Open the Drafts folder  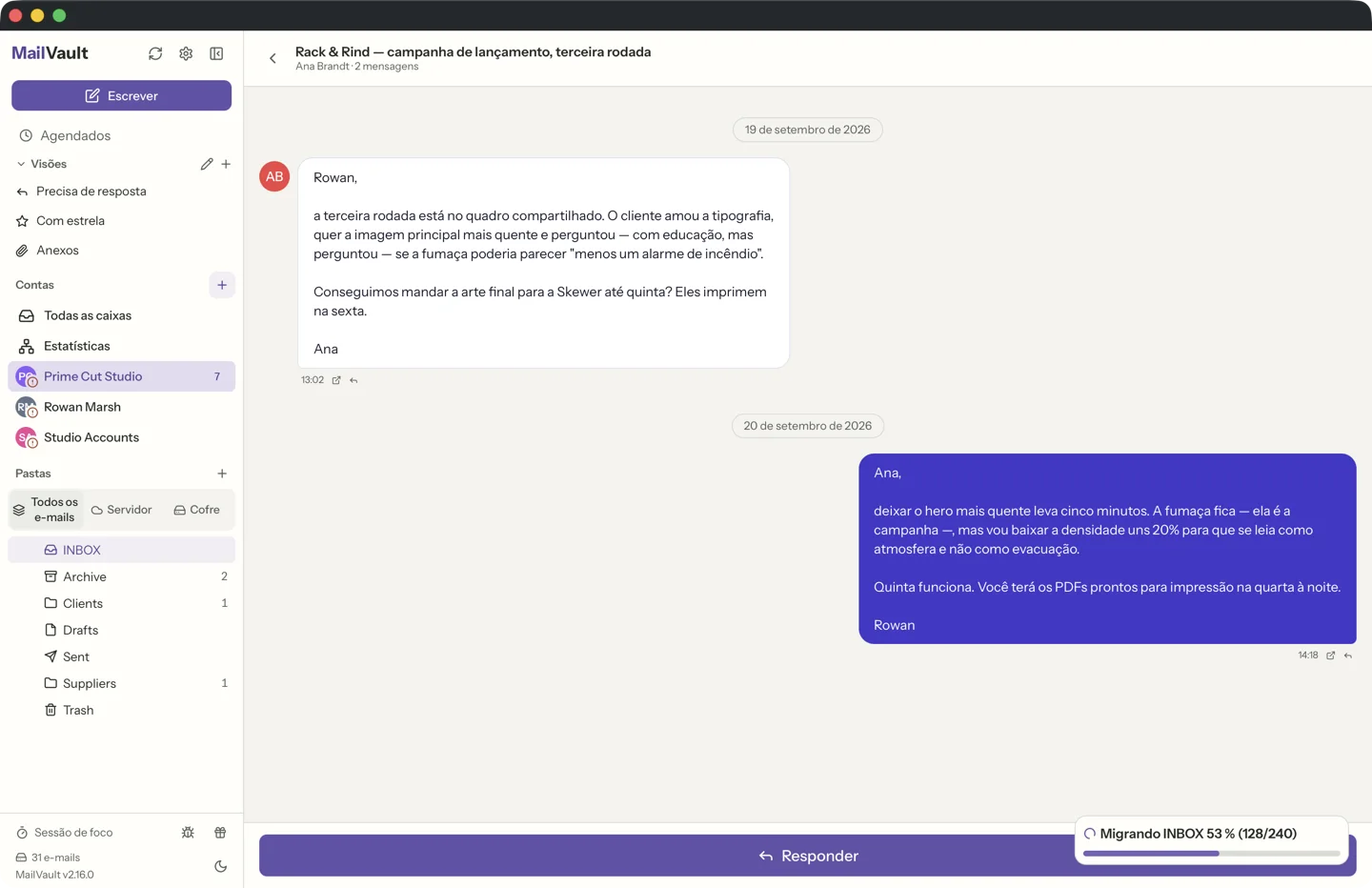tap(121, 630)
